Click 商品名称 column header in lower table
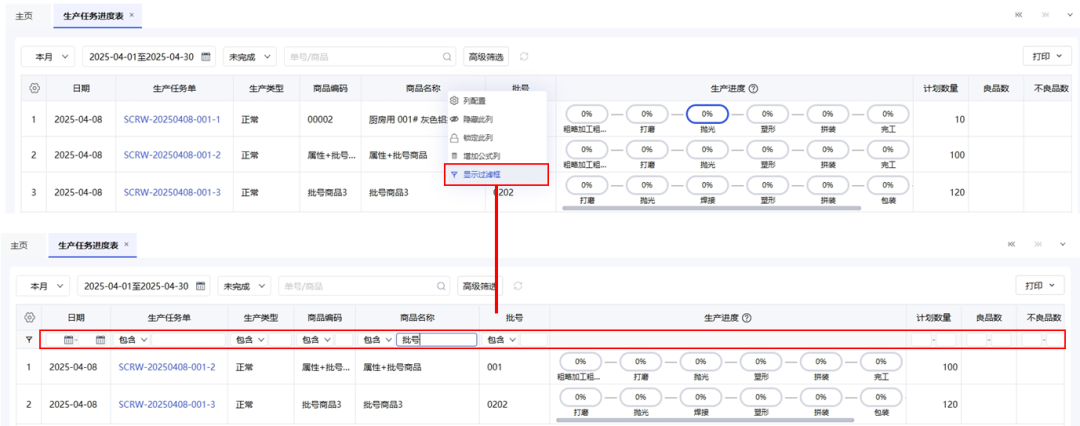This screenshot has height=426, width=1080. point(418,318)
